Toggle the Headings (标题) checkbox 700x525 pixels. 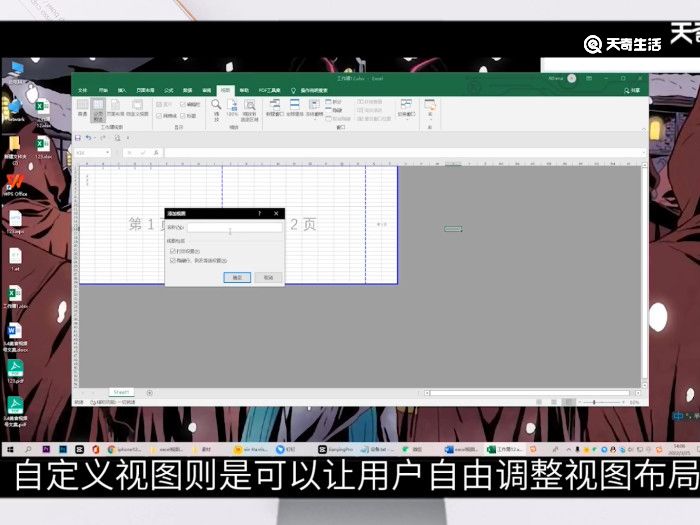pyautogui.click(x=183, y=116)
